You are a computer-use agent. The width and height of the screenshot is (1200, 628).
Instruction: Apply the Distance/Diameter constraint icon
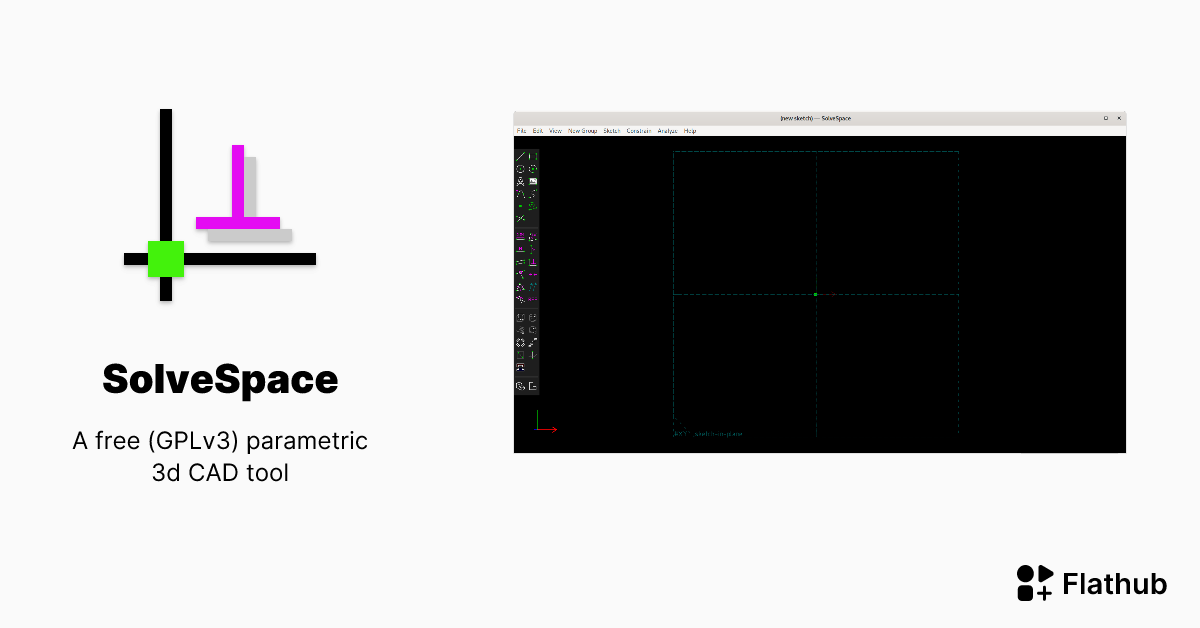[520, 236]
